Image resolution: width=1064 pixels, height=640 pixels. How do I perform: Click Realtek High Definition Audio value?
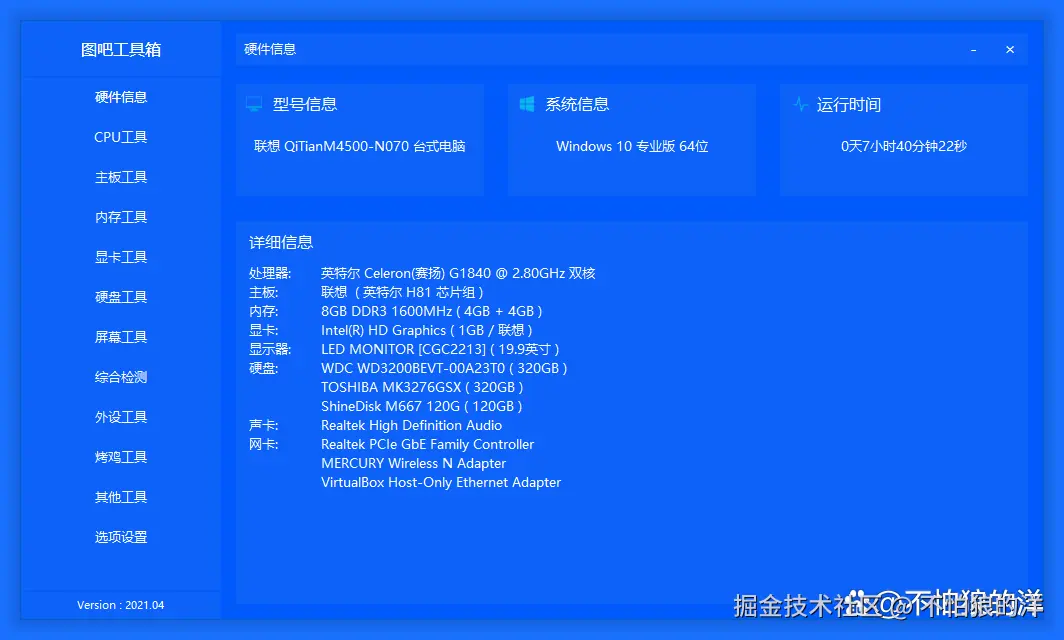click(411, 425)
